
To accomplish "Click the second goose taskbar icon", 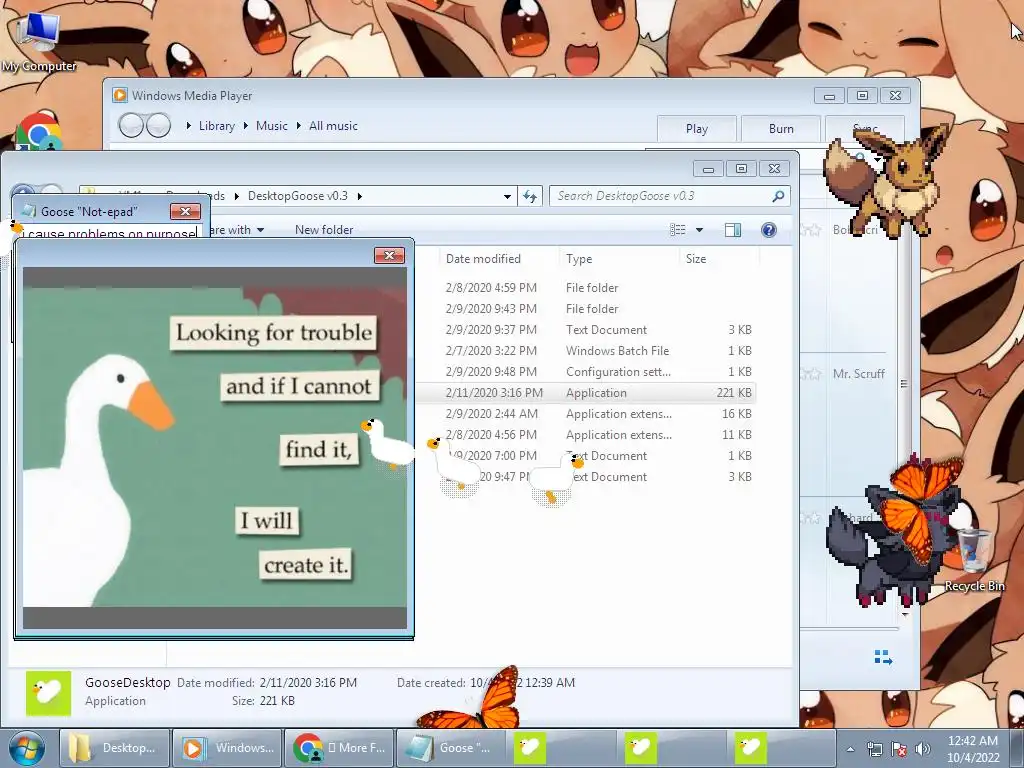I will [641, 748].
